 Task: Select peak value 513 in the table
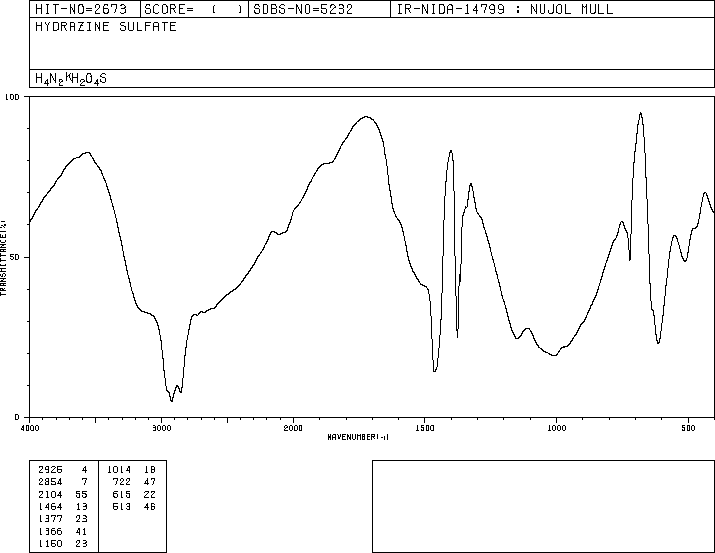point(122,506)
